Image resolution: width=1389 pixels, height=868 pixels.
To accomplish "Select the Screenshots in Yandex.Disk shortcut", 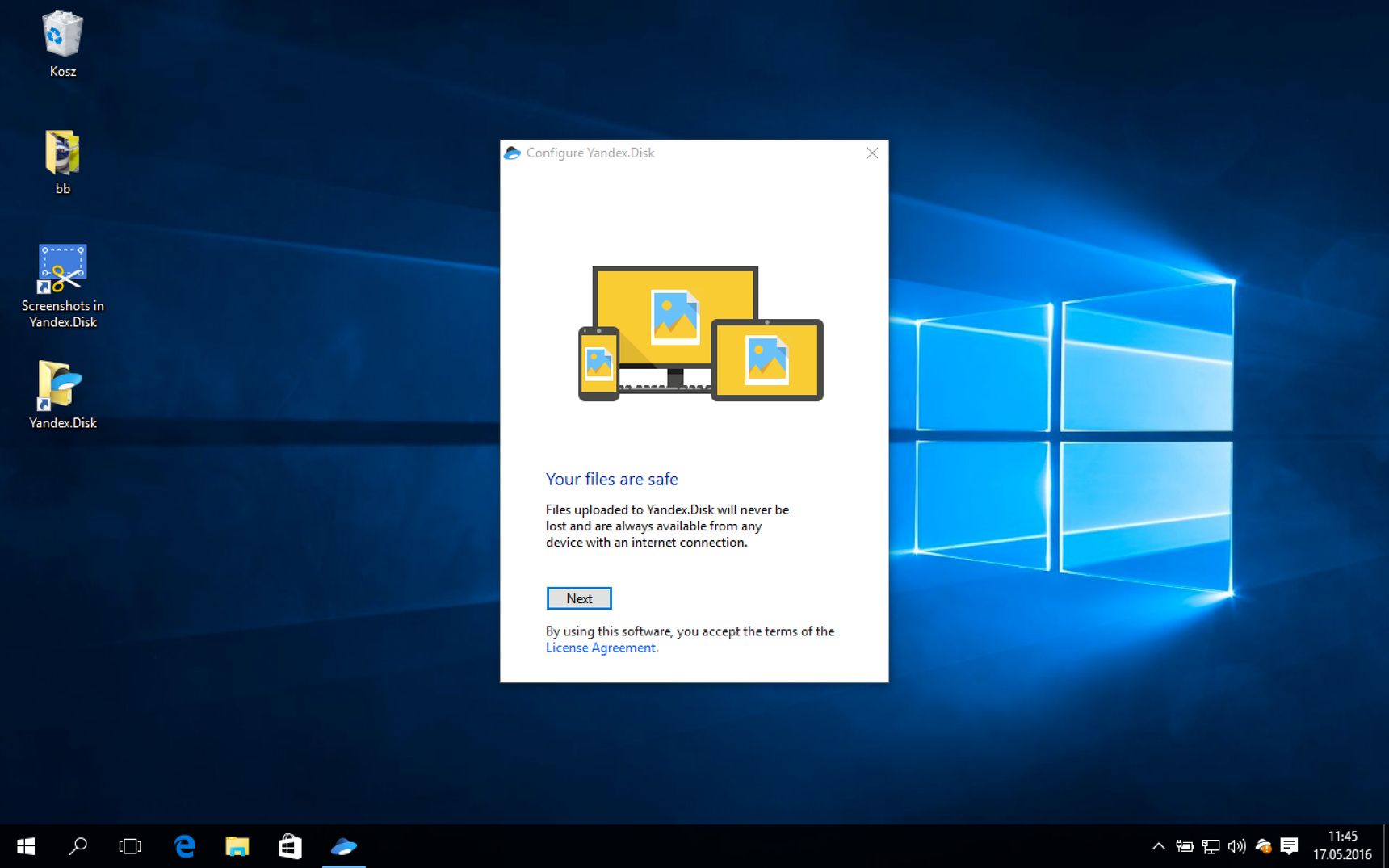I will point(63,287).
